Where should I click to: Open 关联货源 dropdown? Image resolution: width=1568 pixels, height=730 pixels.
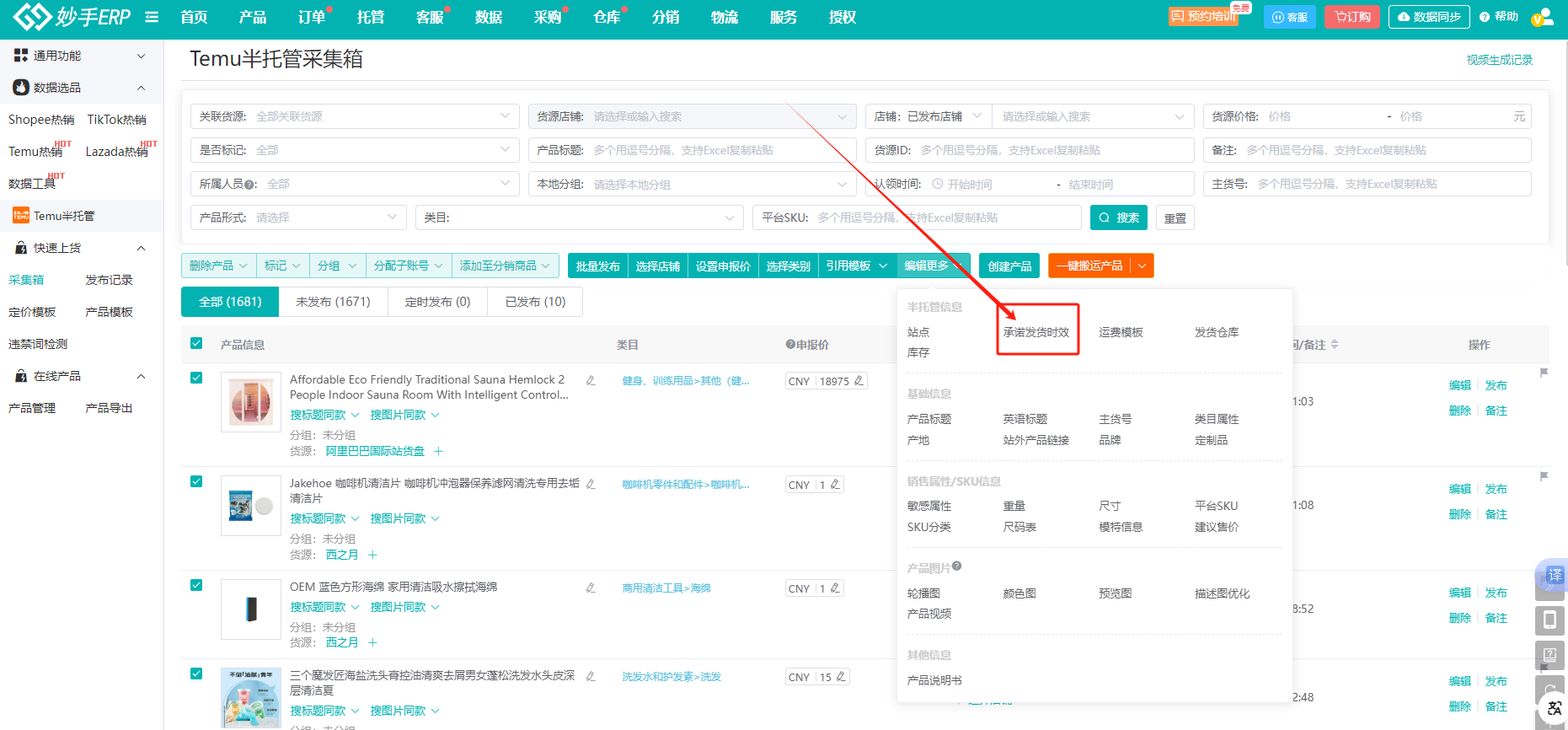click(355, 116)
